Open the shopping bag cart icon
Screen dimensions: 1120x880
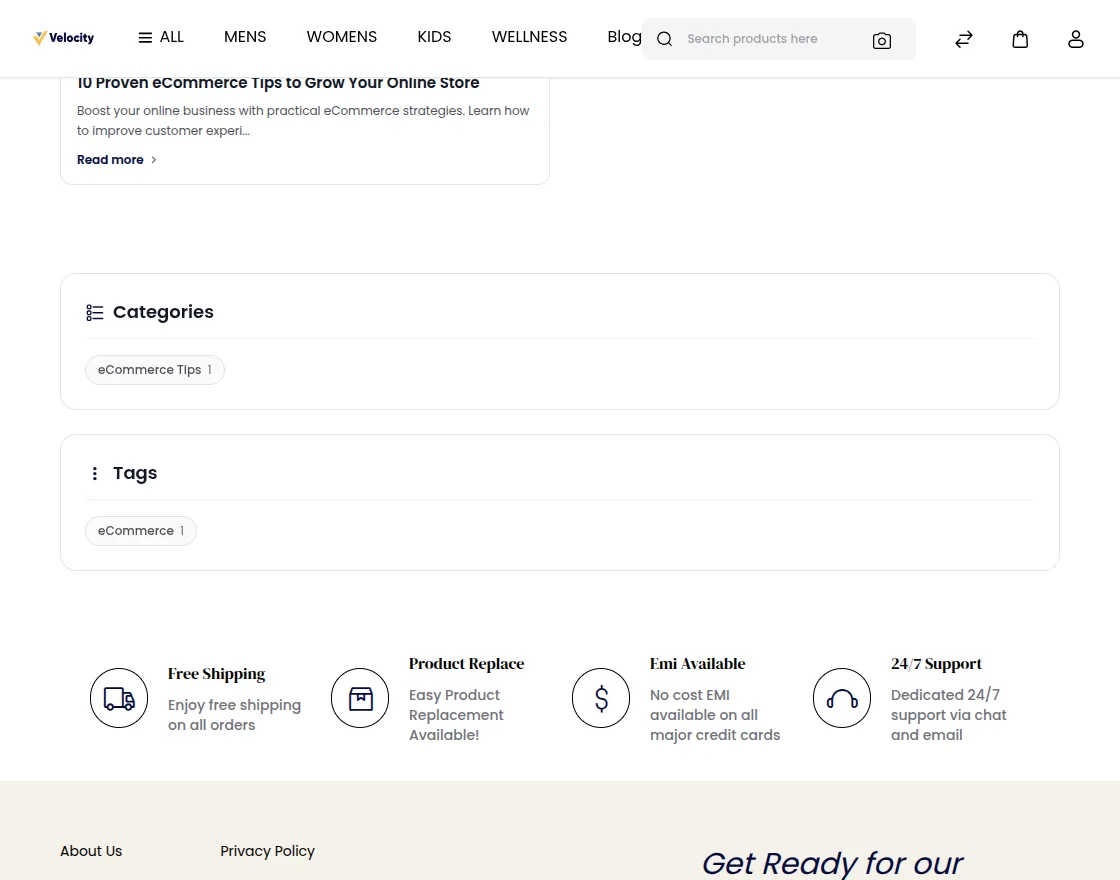pyautogui.click(x=1020, y=39)
